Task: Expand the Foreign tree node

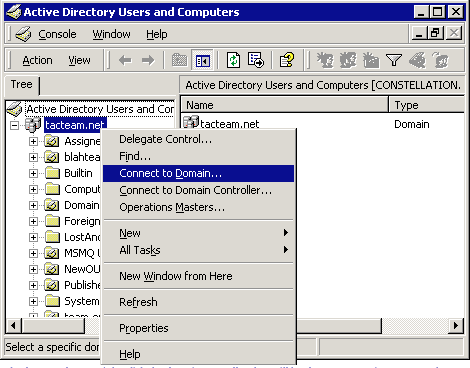Action: [x=33, y=221]
